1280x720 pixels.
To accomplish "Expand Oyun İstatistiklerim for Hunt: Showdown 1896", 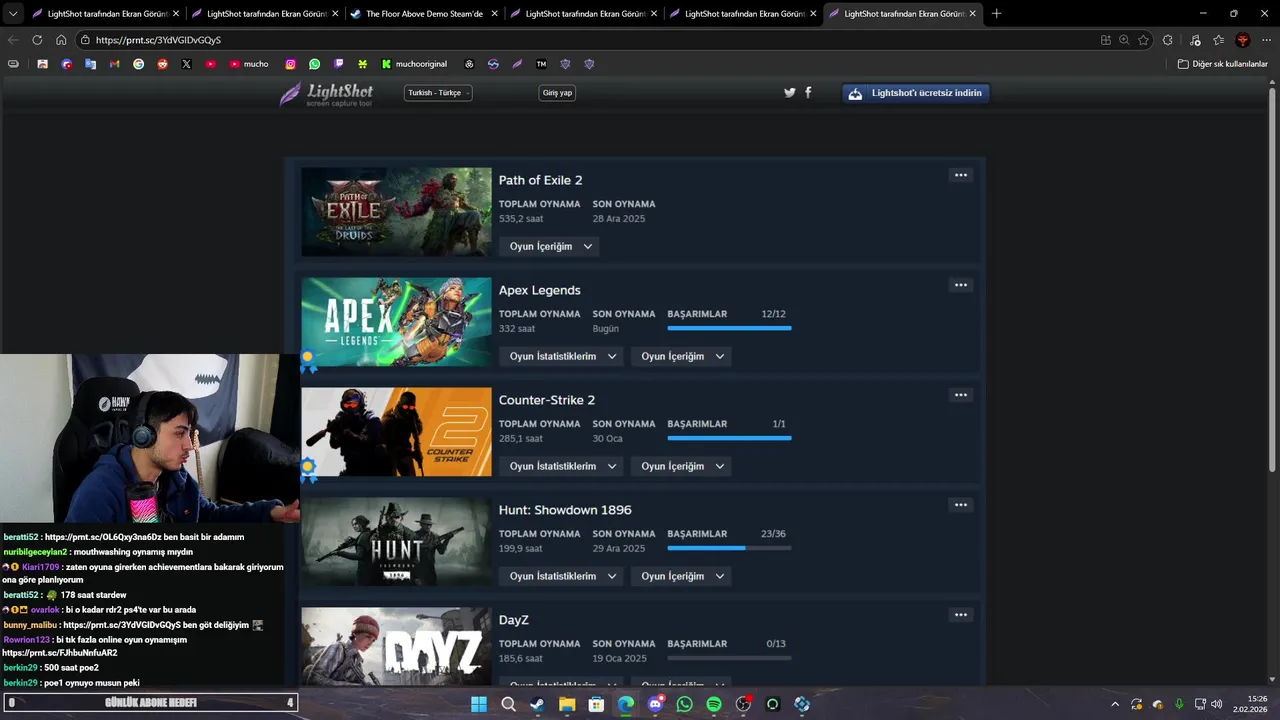I will 562,576.
